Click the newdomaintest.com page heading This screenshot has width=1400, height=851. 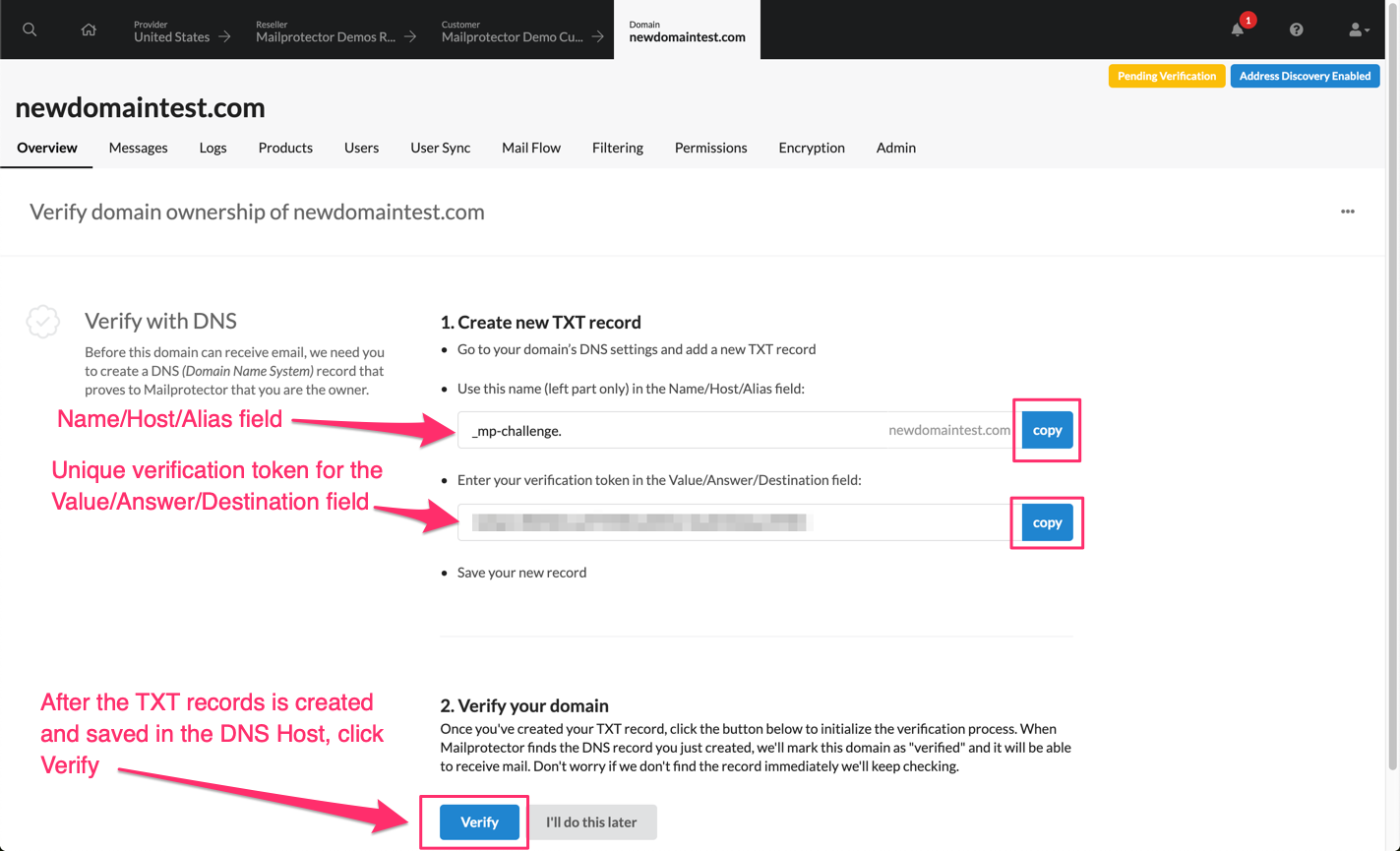pos(140,107)
